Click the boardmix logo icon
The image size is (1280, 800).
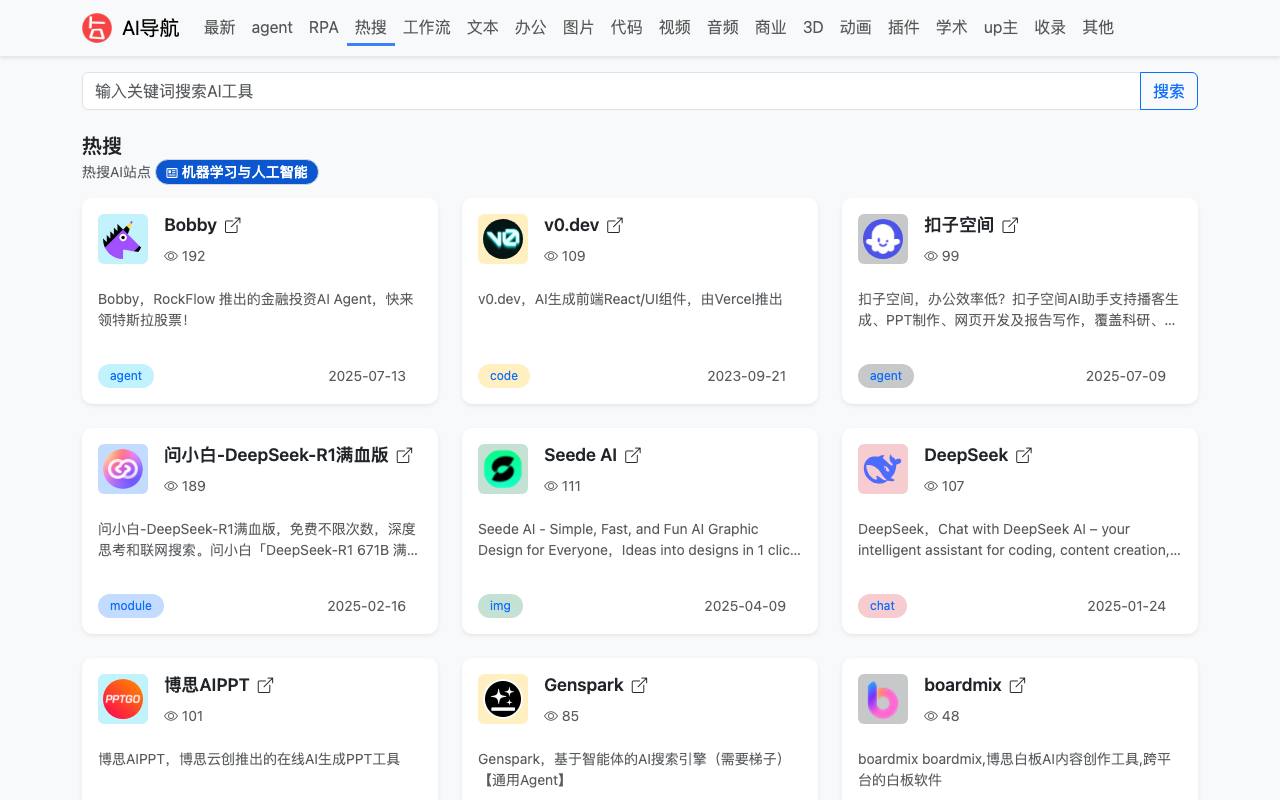pos(883,699)
